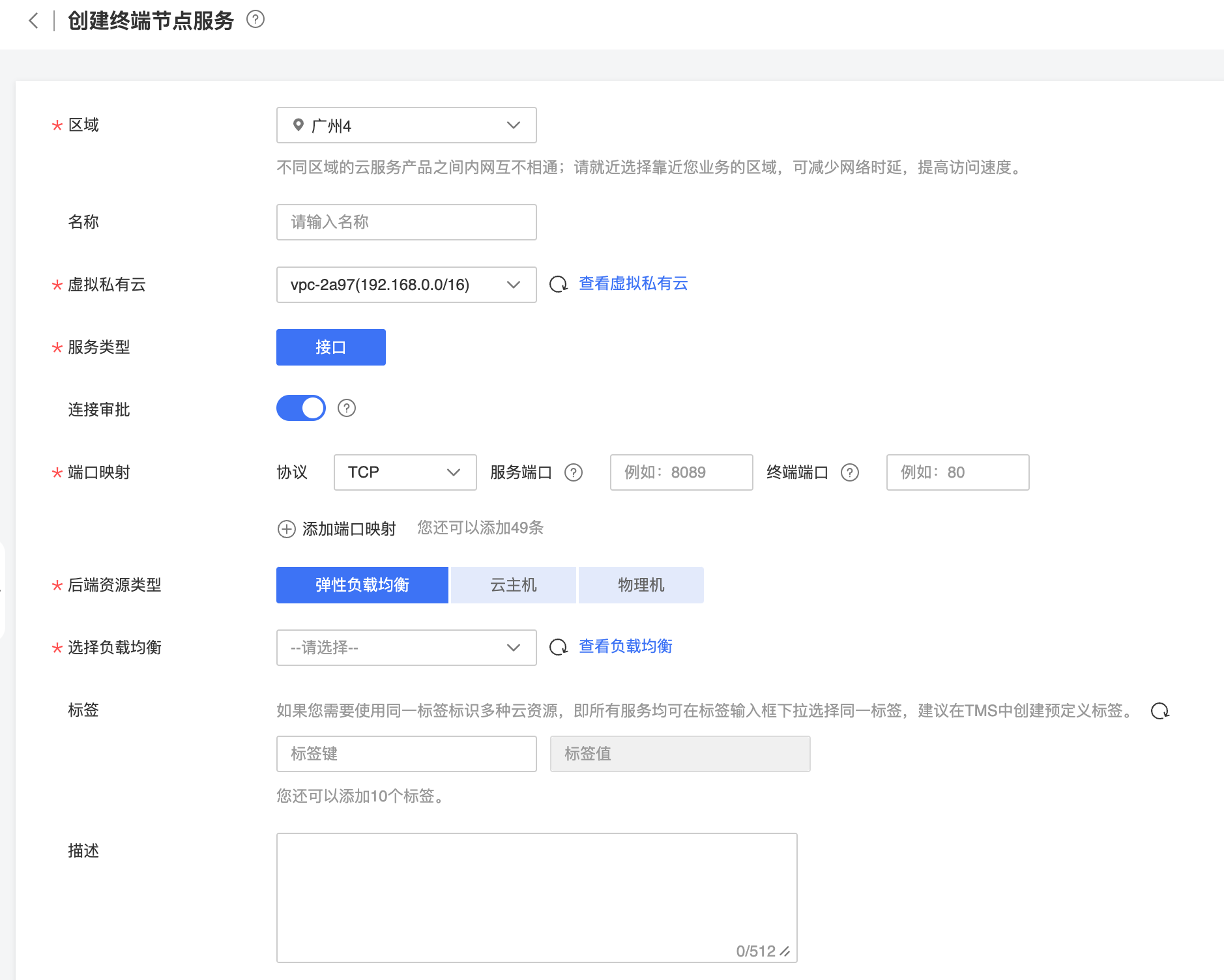
Task: Refresh the 虚拟私有云 list
Action: pos(559,284)
